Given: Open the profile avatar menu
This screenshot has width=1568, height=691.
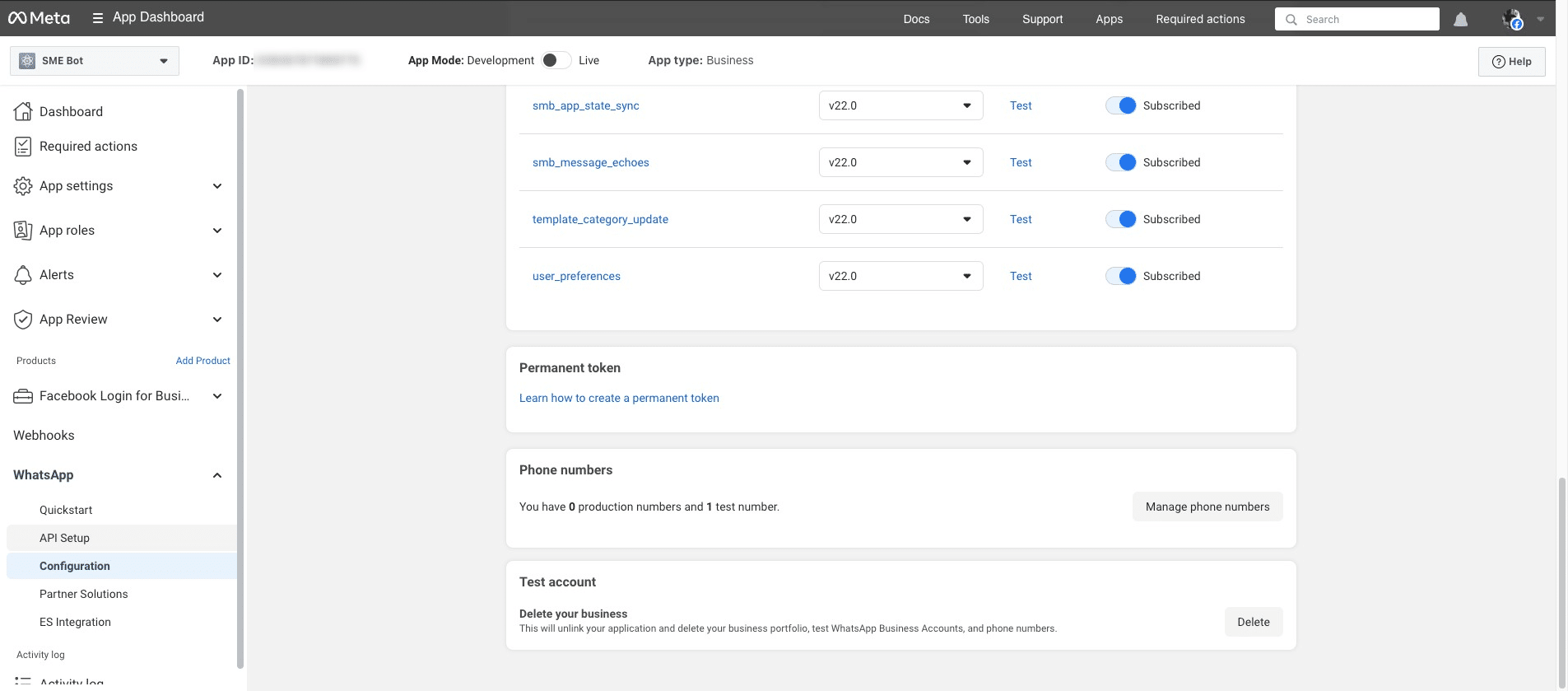Looking at the screenshot, I should [x=1512, y=19].
